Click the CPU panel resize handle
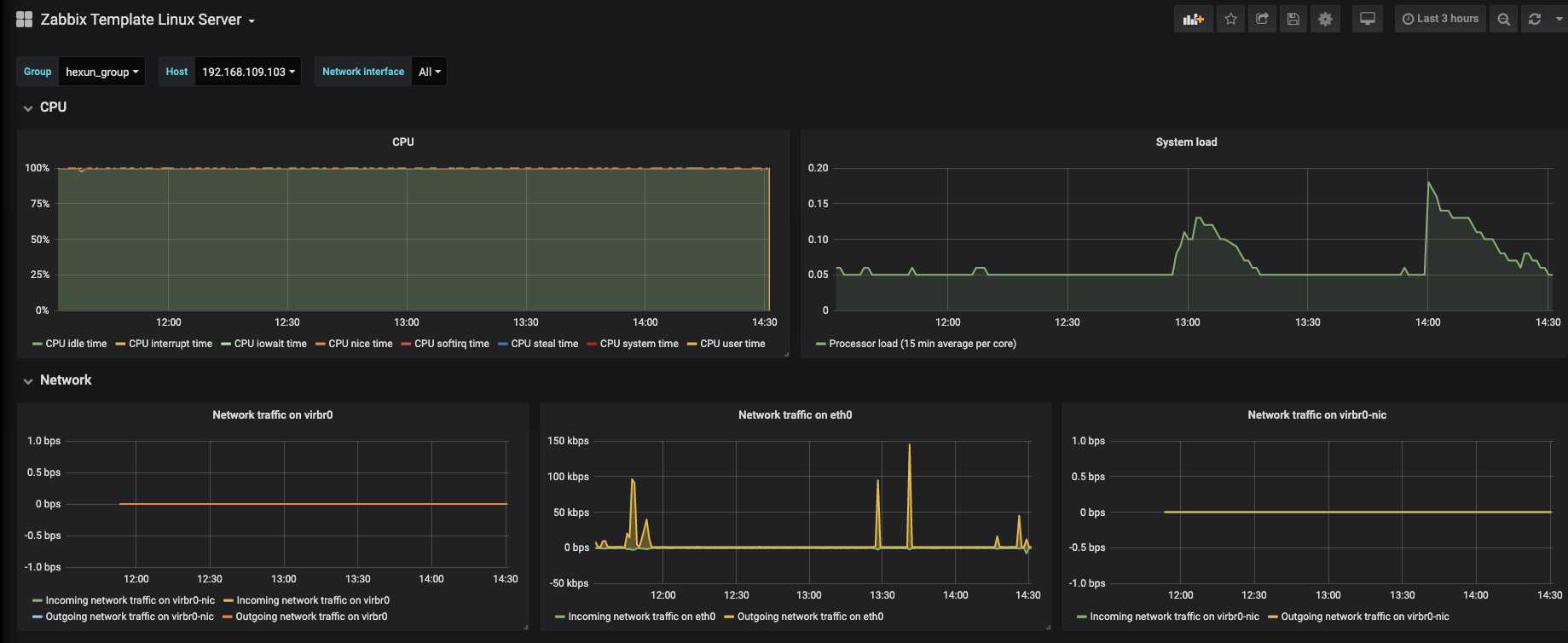The height and width of the screenshot is (643, 1568). [x=786, y=354]
